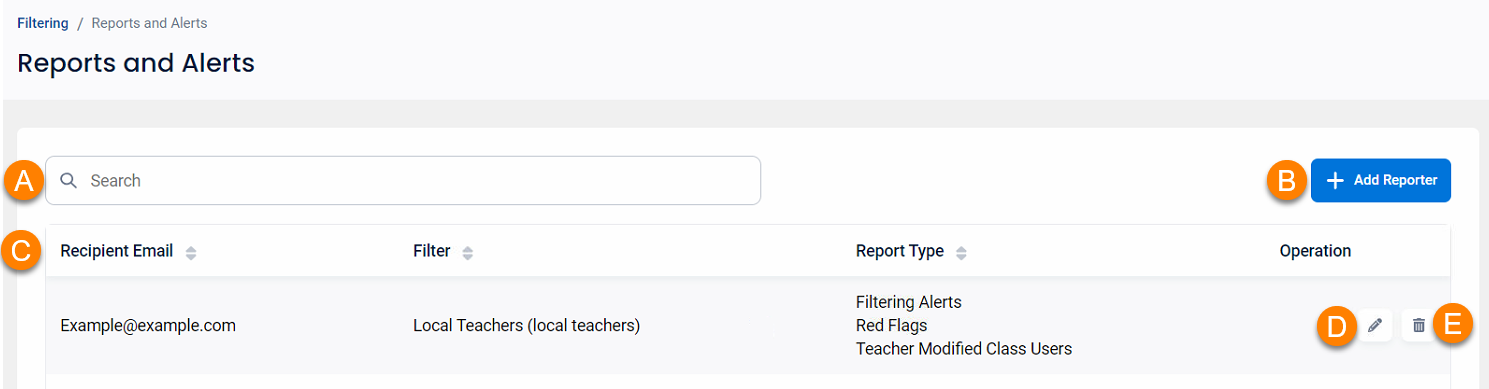
Task: Click the Add Reporter button label
Action: 1395,181
